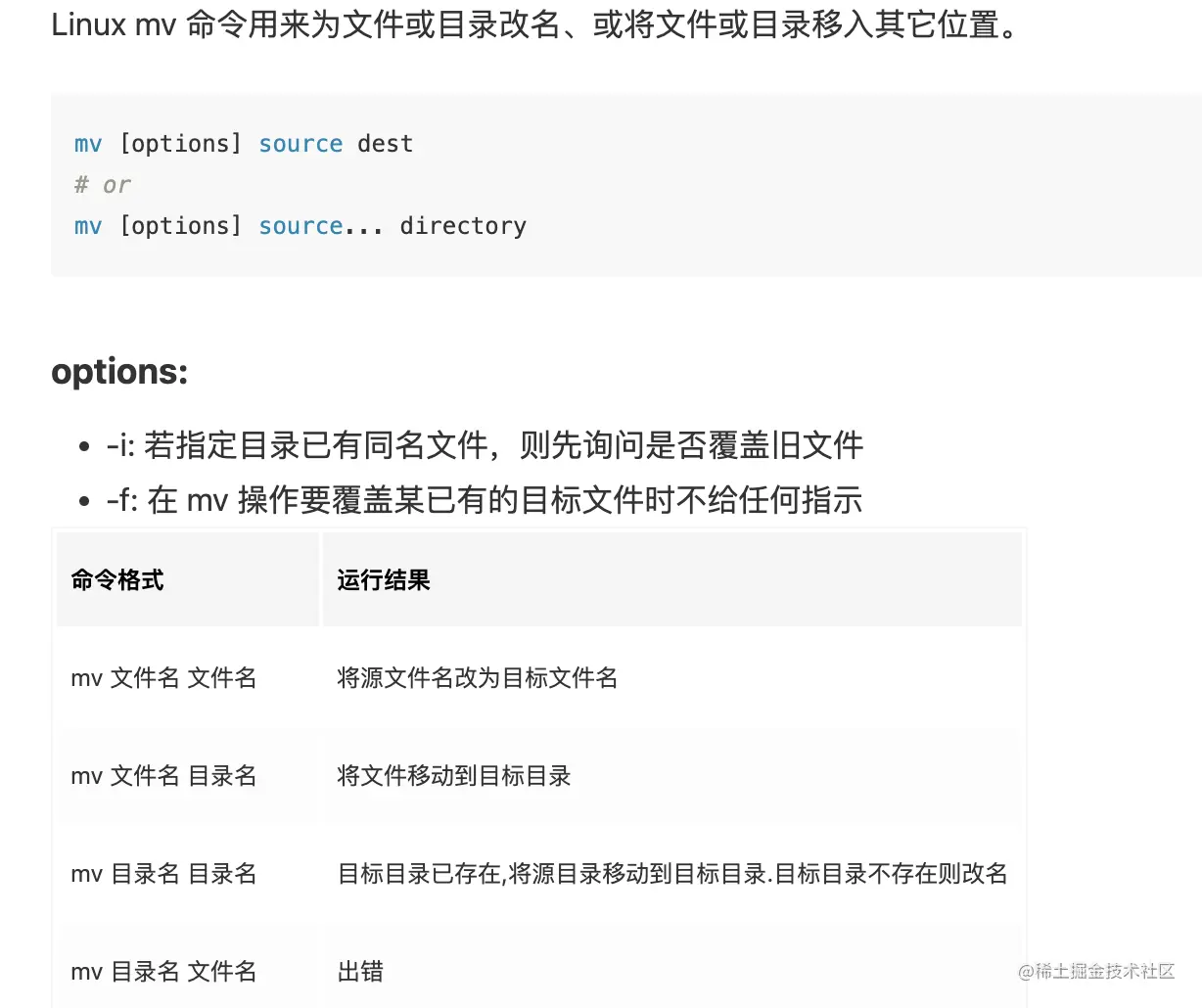Click the '-f' option bullet item

coord(485,501)
